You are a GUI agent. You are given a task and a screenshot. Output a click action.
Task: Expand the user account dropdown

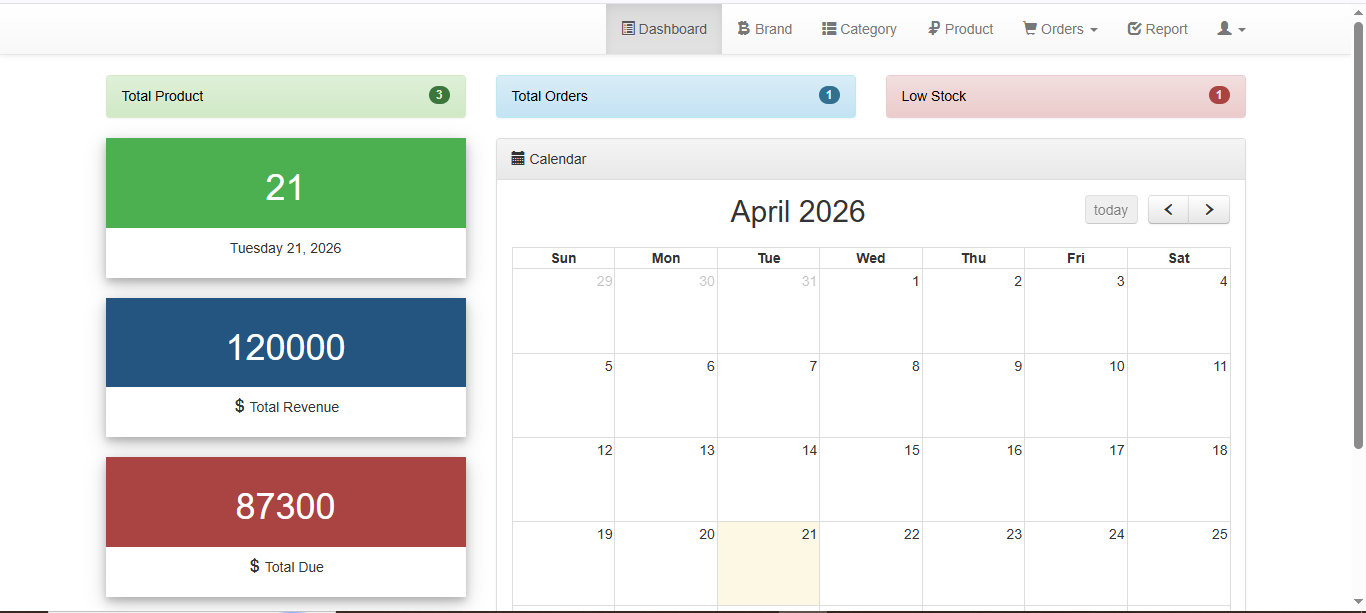[1231, 29]
